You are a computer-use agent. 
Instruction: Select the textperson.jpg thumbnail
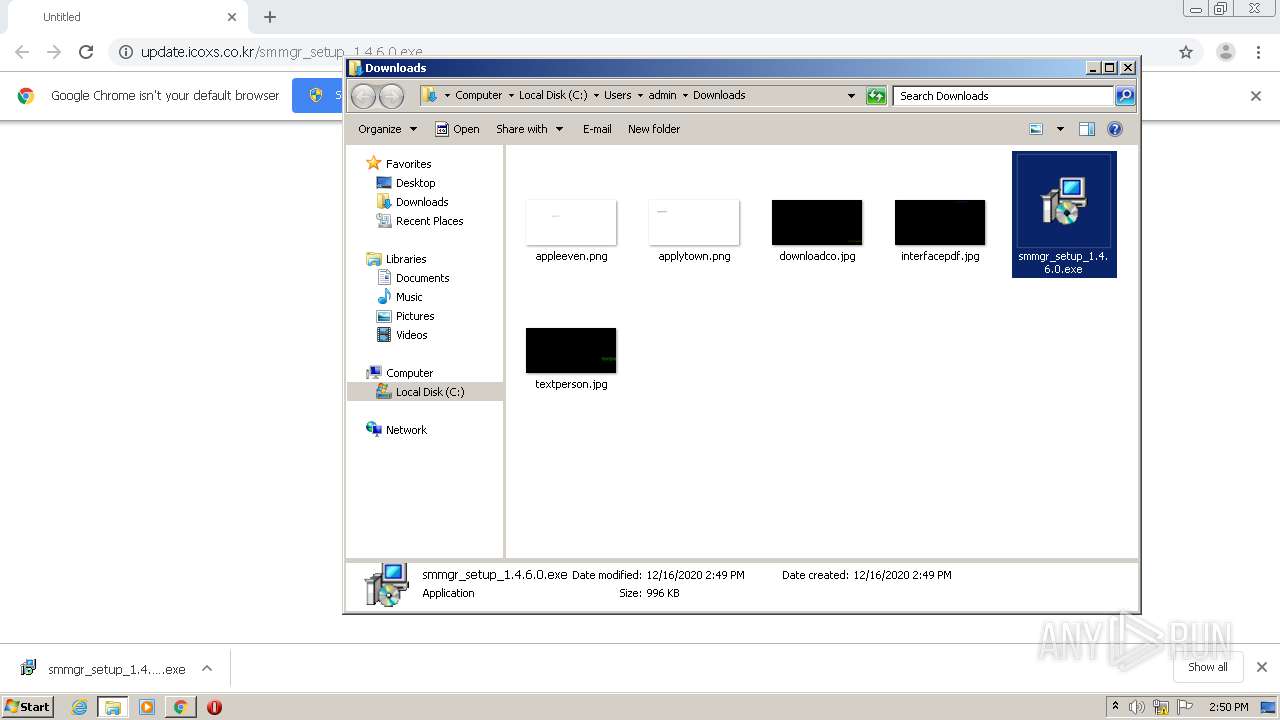point(571,351)
